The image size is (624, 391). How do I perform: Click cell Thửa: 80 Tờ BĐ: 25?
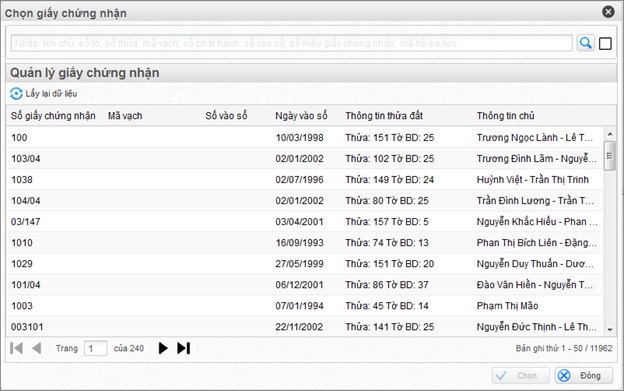[x=387, y=201]
